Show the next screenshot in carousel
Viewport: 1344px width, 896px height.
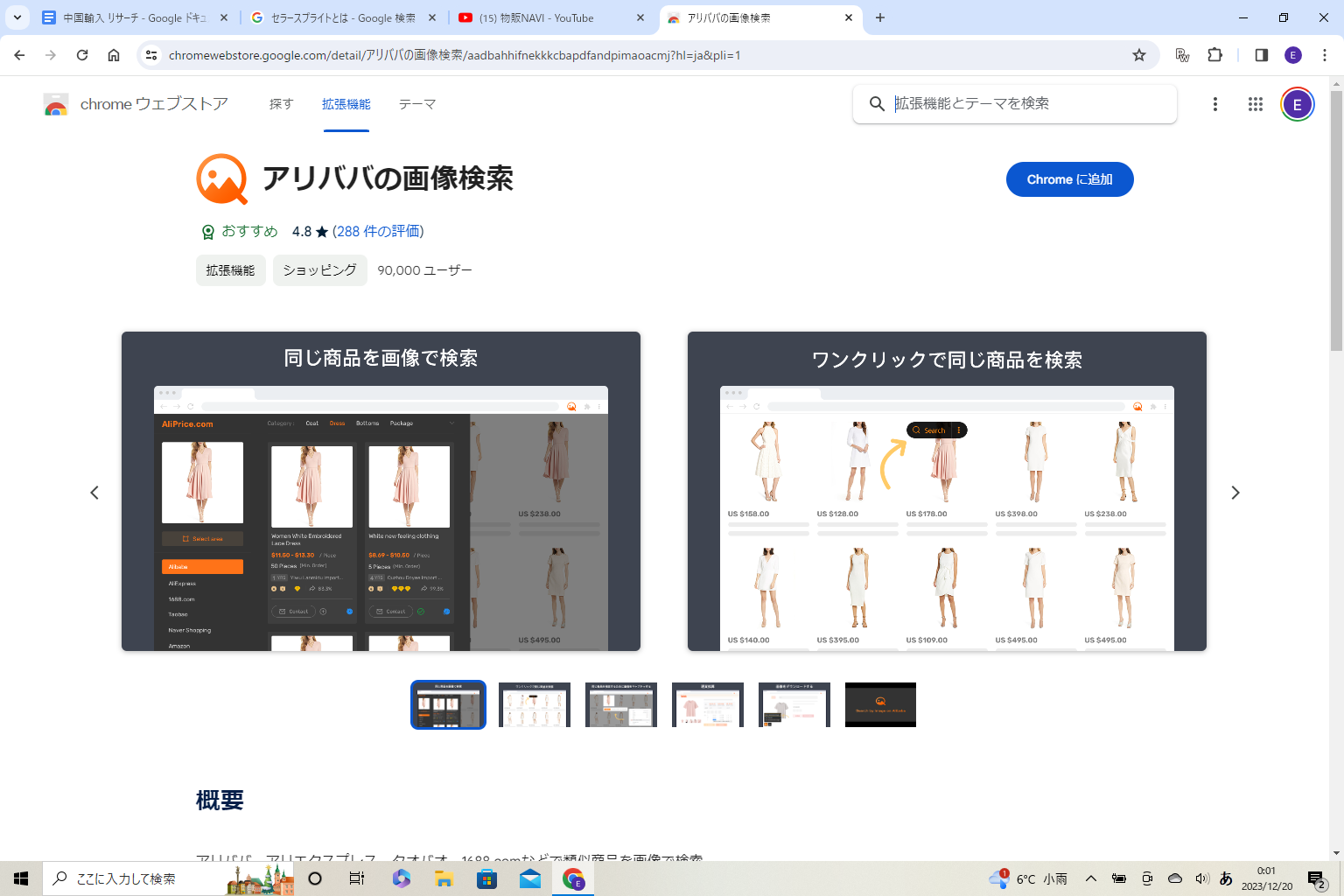coord(1235,493)
